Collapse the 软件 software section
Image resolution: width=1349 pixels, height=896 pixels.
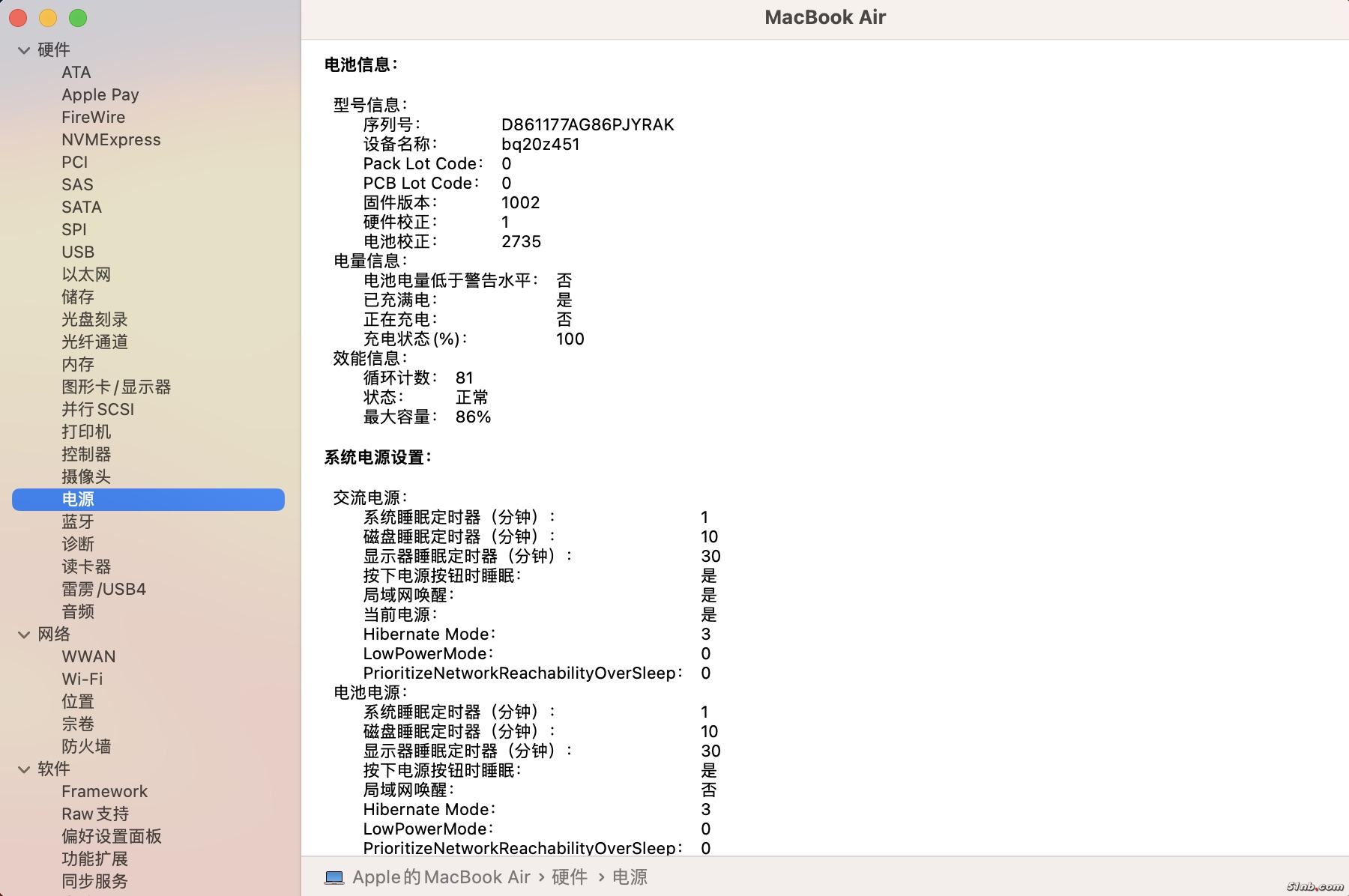coord(24,769)
